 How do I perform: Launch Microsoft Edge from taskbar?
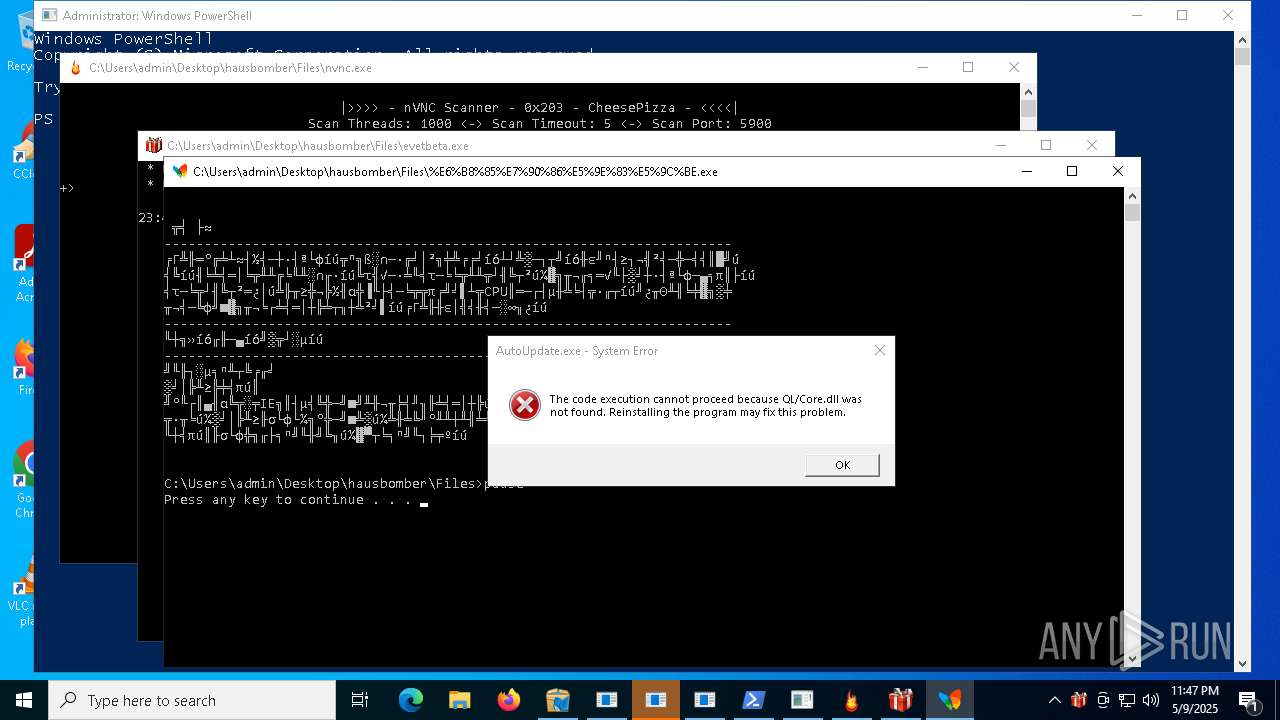411,700
